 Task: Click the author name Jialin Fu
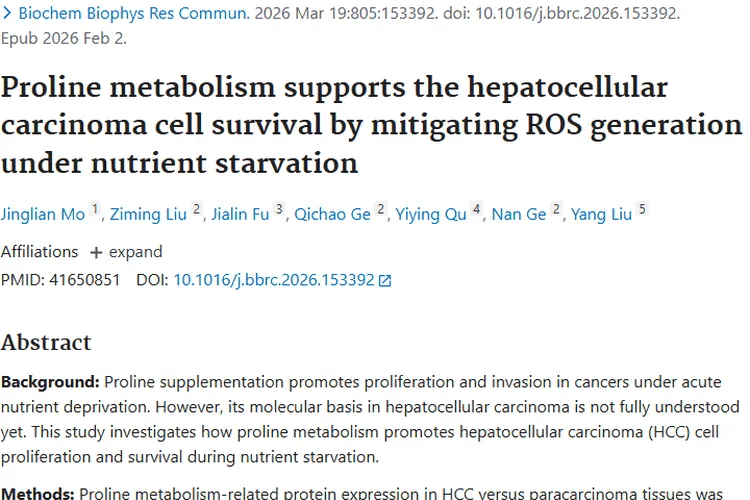[x=241, y=214]
